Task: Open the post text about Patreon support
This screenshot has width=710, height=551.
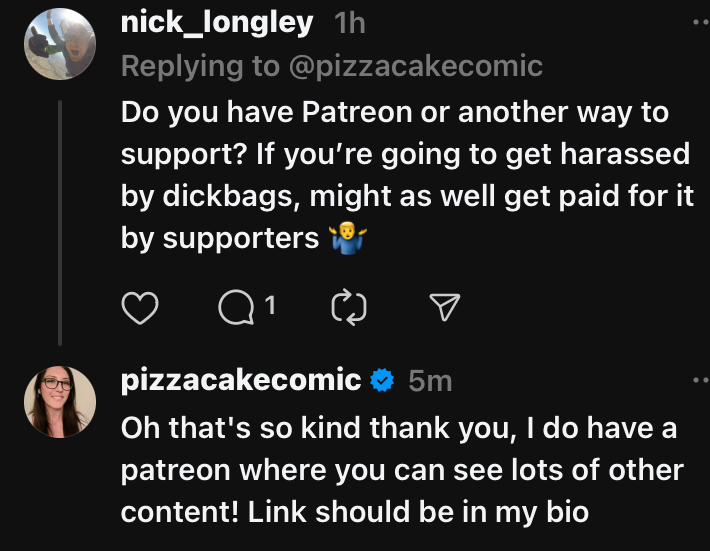Action: (407, 175)
